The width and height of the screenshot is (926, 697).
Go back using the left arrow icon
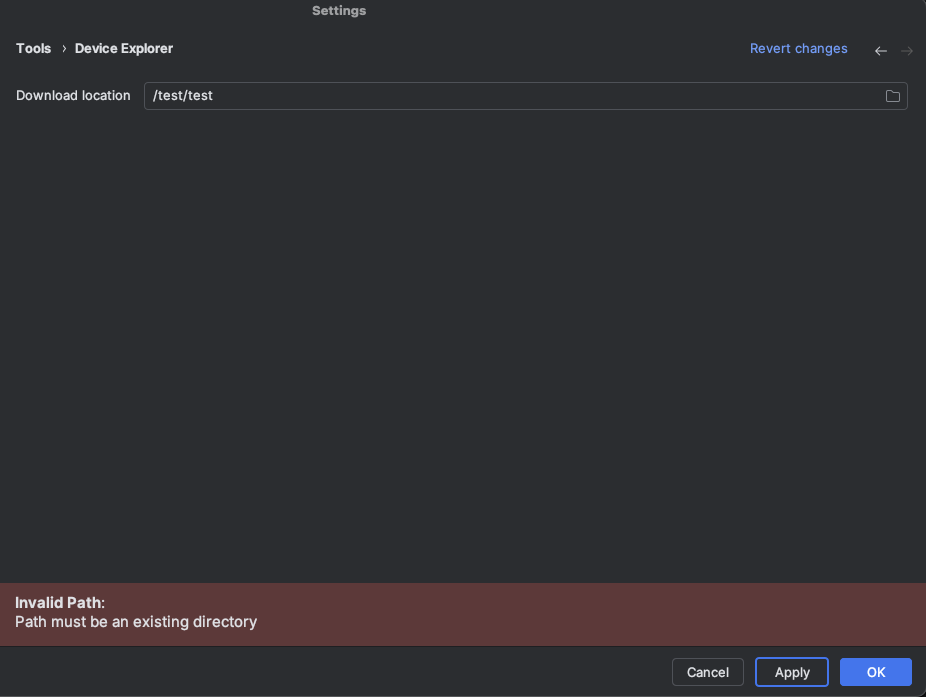tap(881, 51)
